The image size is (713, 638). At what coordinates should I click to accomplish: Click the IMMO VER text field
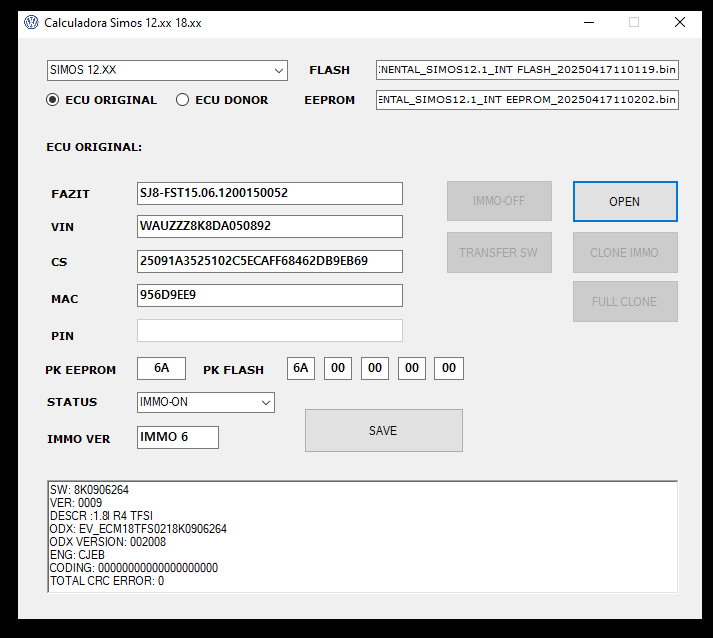pos(178,437)
